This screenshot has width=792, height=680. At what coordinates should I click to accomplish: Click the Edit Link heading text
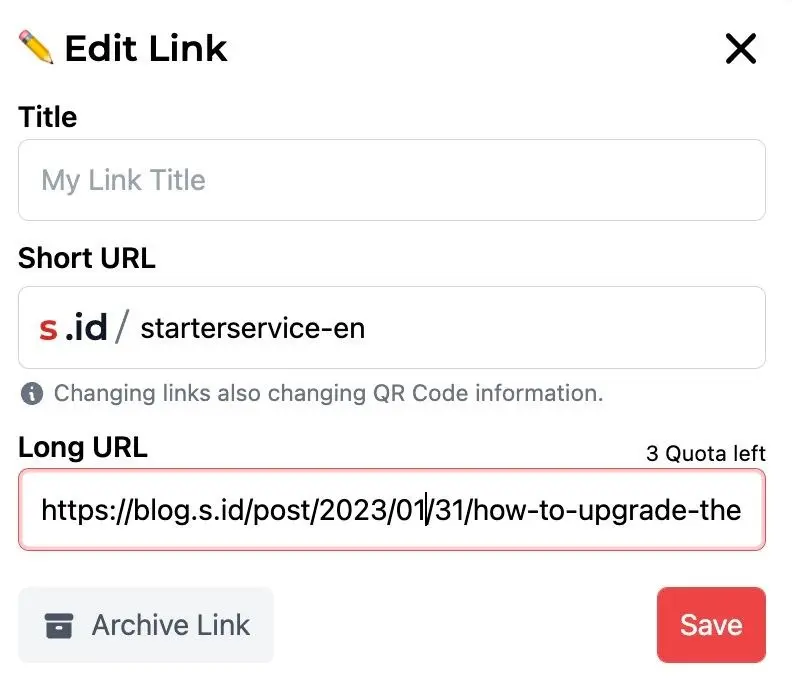[146, 48]
